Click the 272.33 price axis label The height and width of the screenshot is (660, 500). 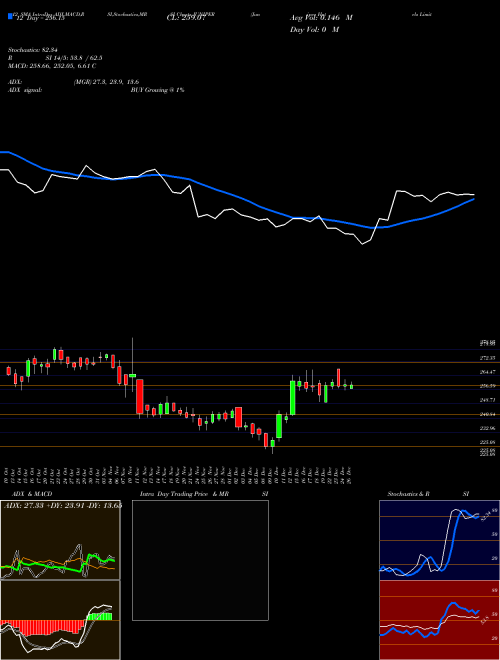[x=487, y=358]
